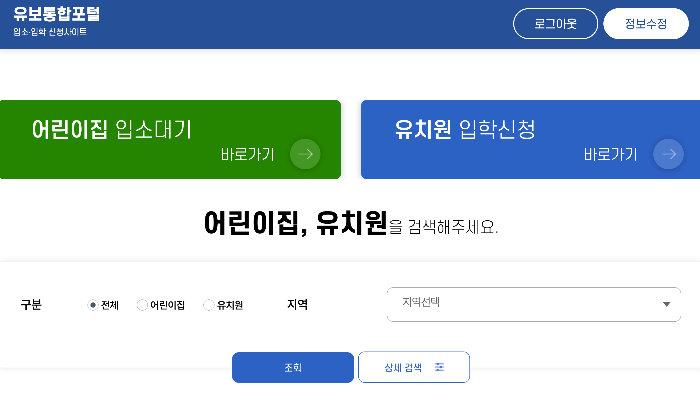This screenshot has width=700, height=410.
Task: Click the filter icon in 상세 검색
Action: point(439,367)
